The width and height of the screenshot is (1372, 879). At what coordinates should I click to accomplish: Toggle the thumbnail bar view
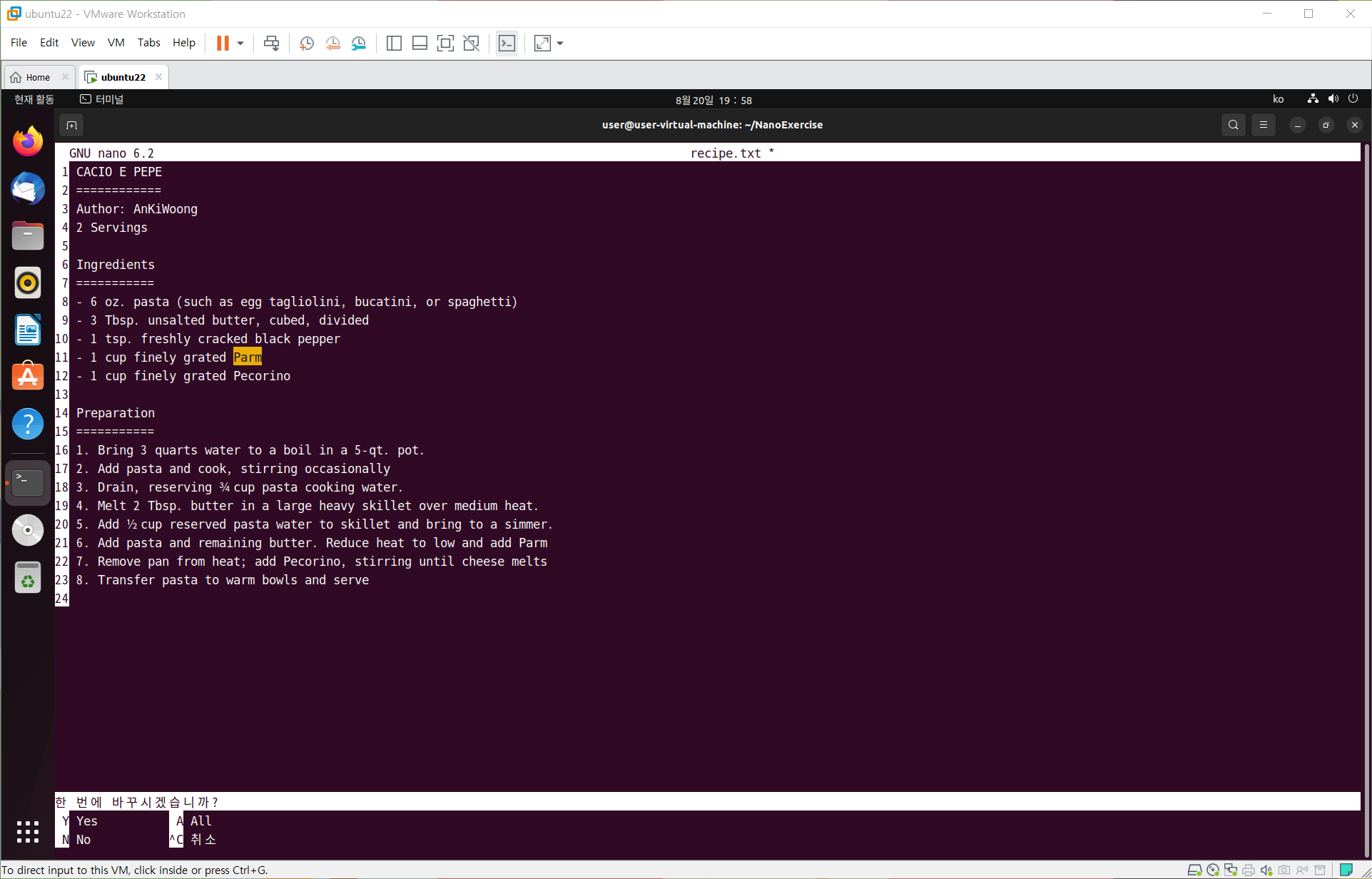click(420, 44)
